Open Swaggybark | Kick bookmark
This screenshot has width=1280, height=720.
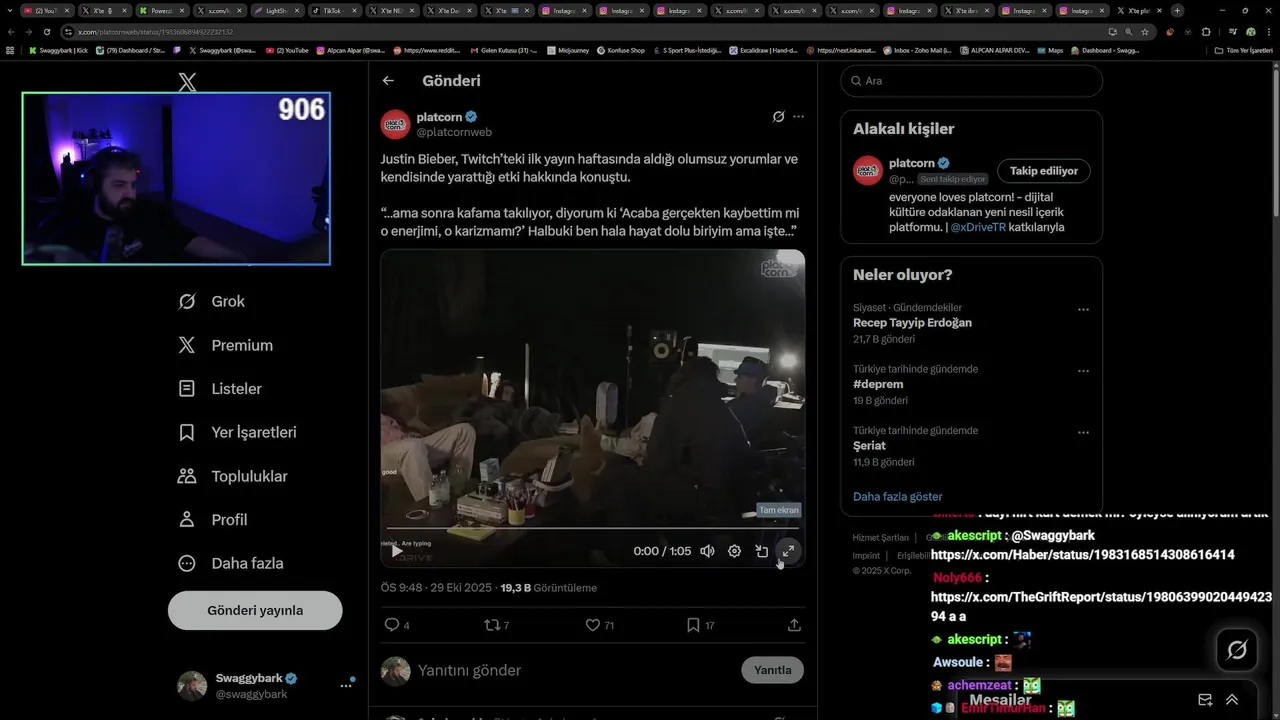(59, 50)
